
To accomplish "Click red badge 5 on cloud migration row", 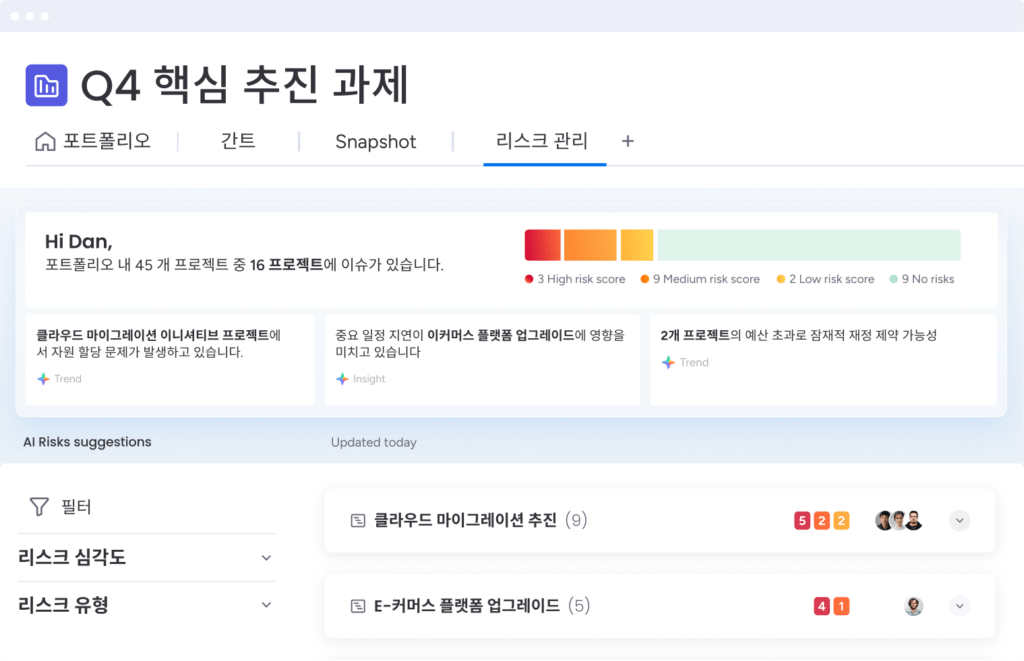I will pyautogui.click(x=801, y=520).
